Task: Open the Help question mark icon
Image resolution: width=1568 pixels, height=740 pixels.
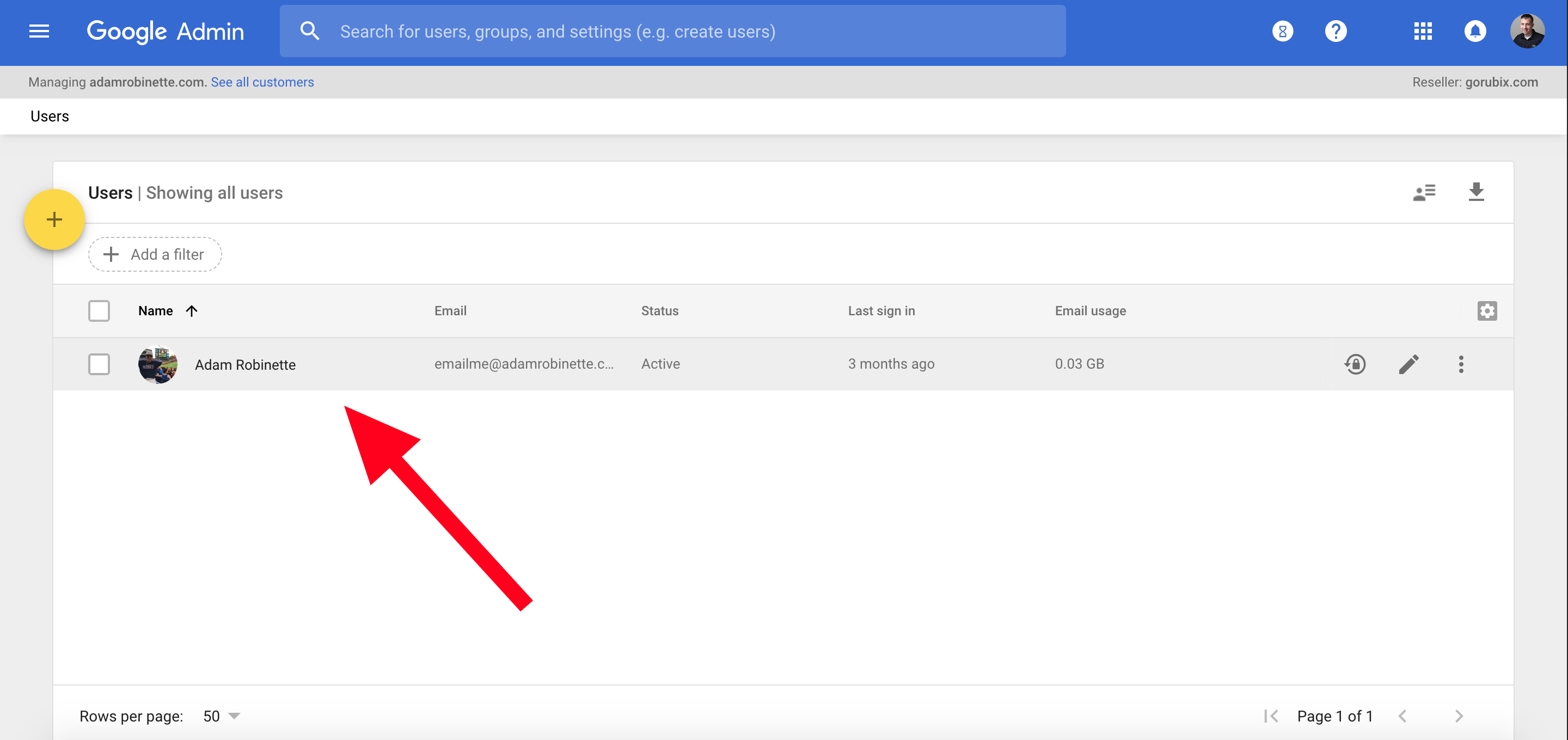Action: click(1336, 31)
